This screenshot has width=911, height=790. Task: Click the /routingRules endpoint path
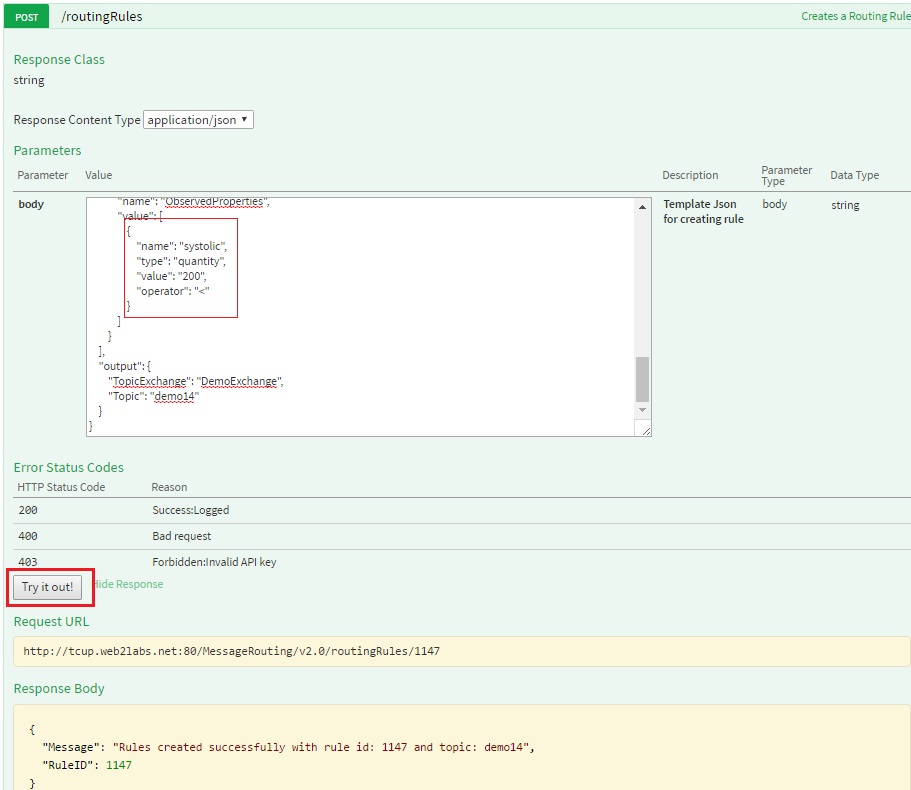pyautogui.click(x=102, y=16)
